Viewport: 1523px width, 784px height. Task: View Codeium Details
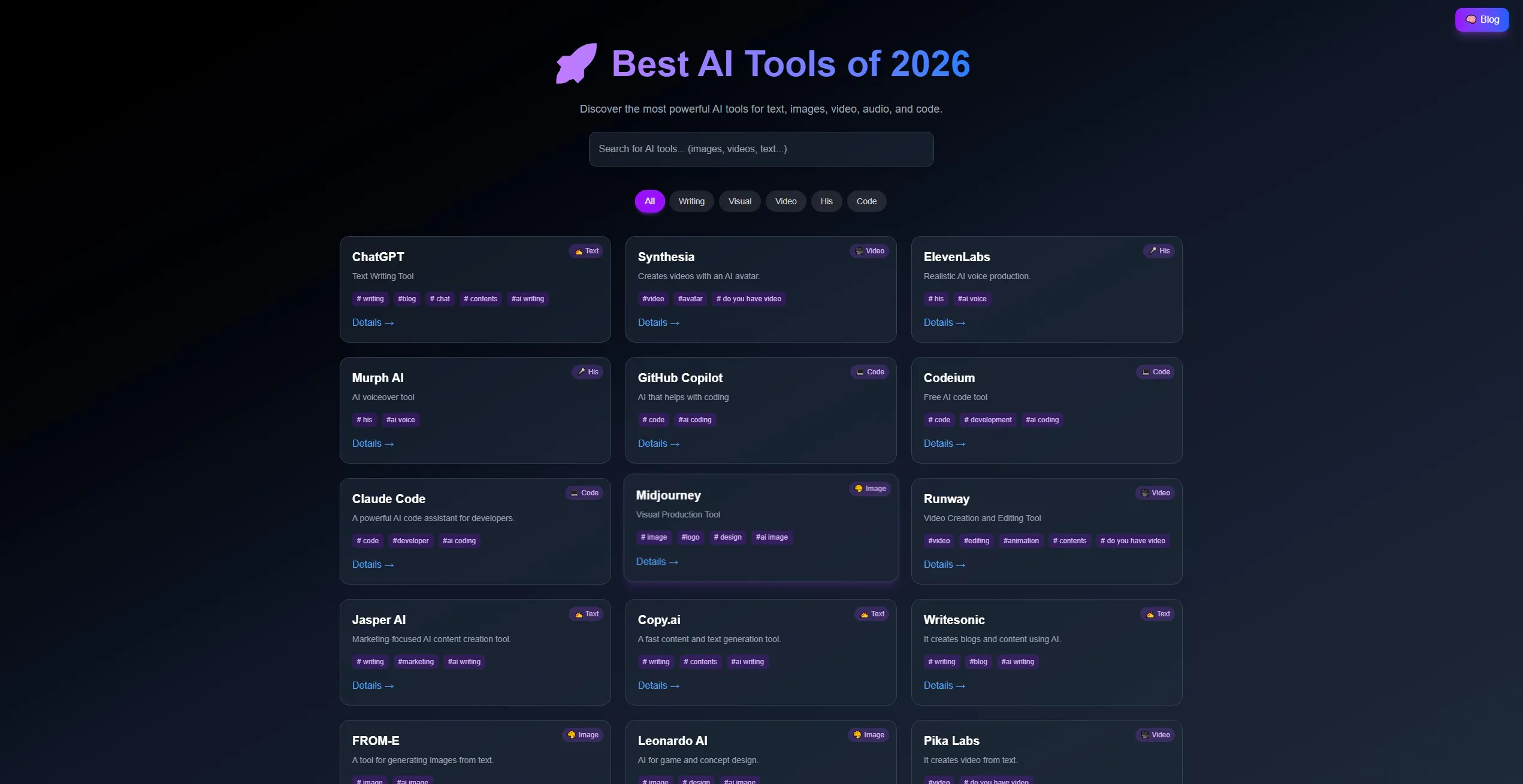pyautogui.click(x=944, y=444)
